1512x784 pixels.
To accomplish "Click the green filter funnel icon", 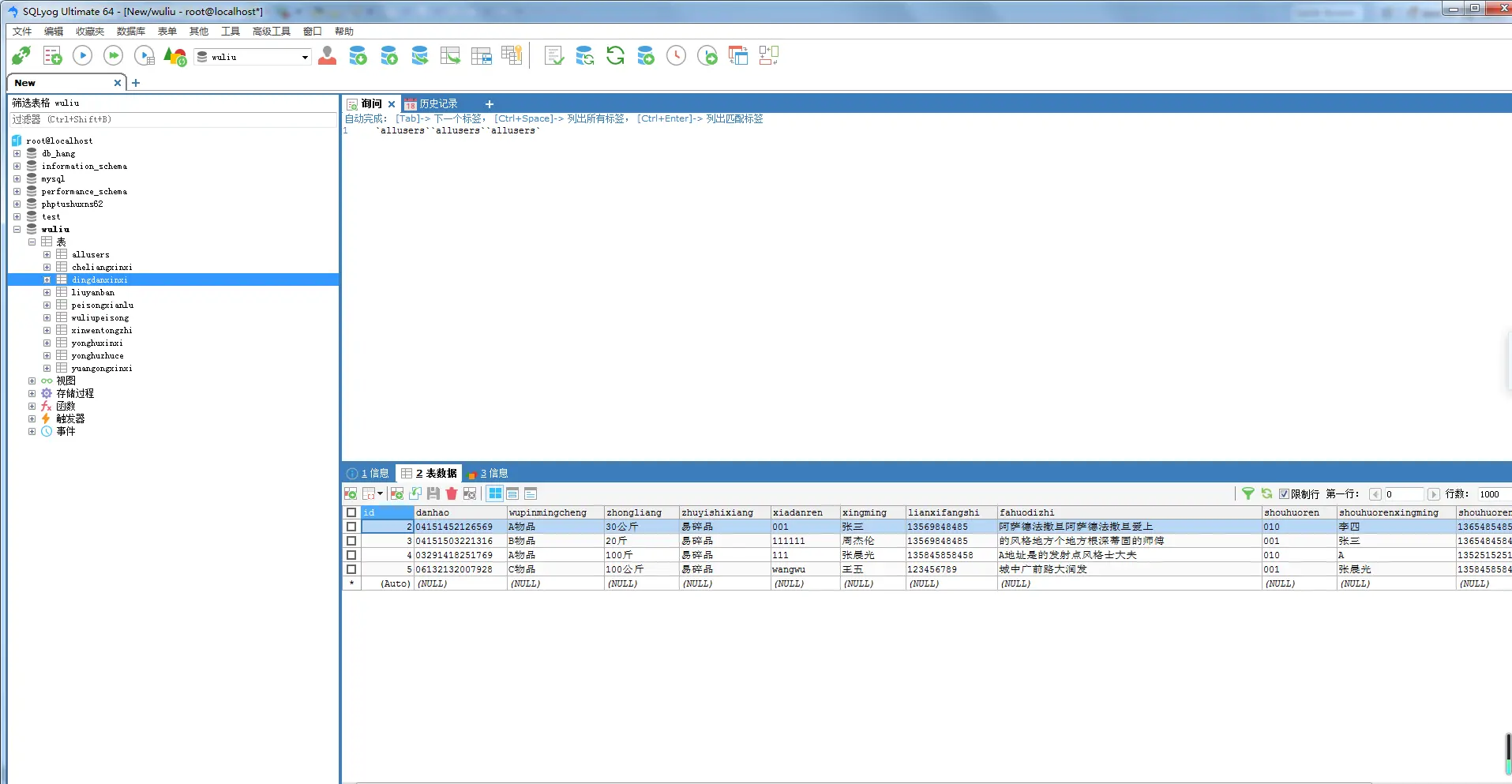I will click(1248, 494).
